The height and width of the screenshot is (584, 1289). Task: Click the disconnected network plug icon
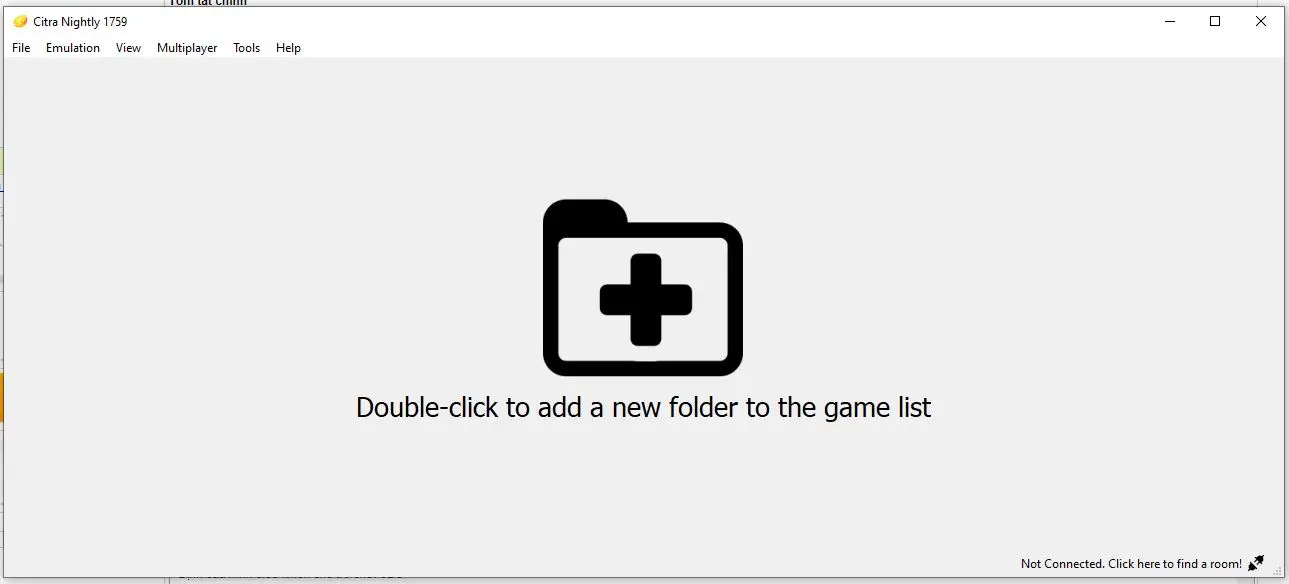1257,563
